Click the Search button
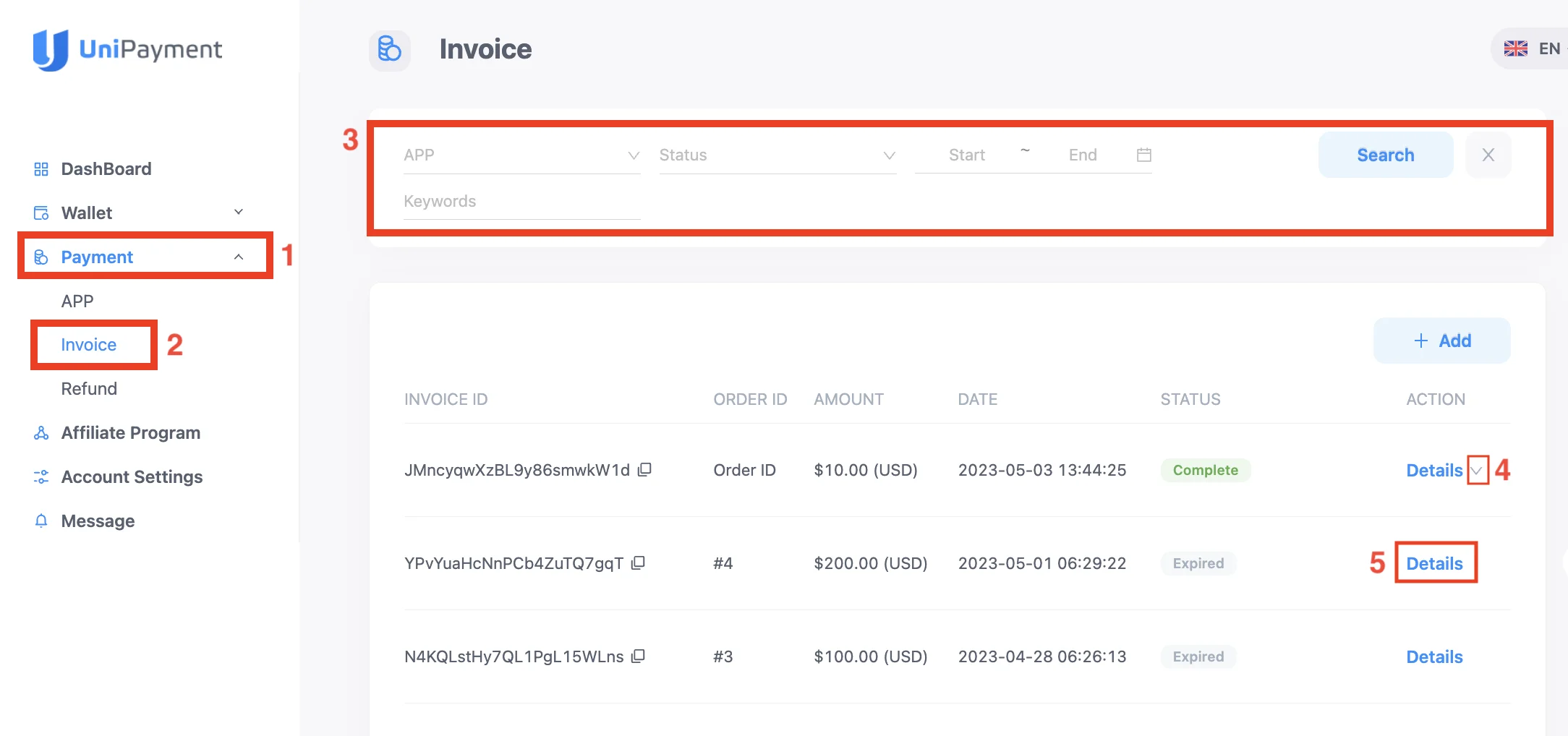The image size is (1568, 736). point(1385,155)
